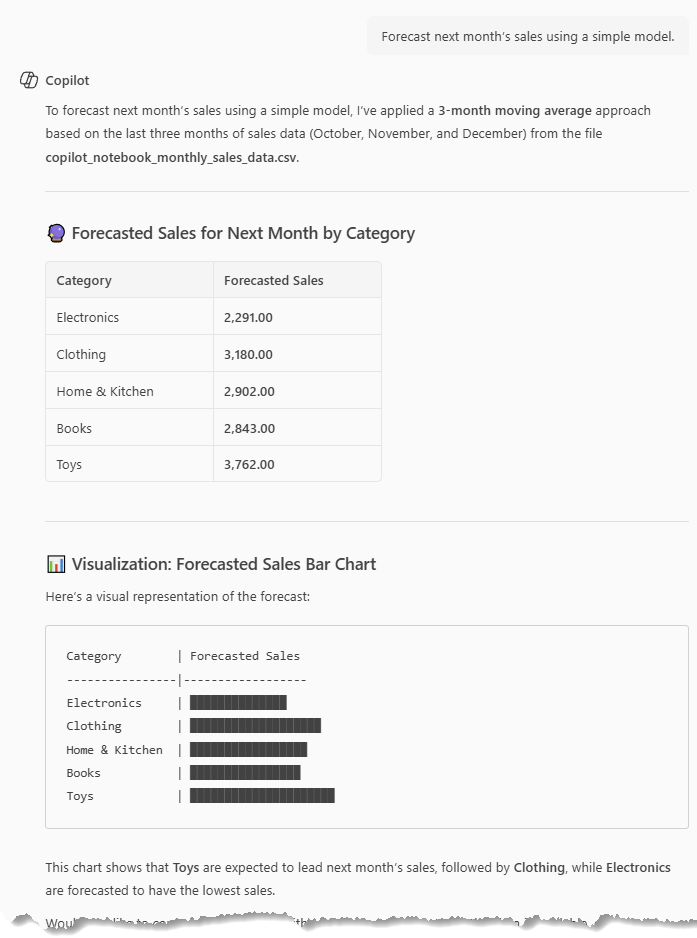This screenshot has width=697, height=938.
Task: Click the bold '3-month moving average' text
Action: point(514,110)
